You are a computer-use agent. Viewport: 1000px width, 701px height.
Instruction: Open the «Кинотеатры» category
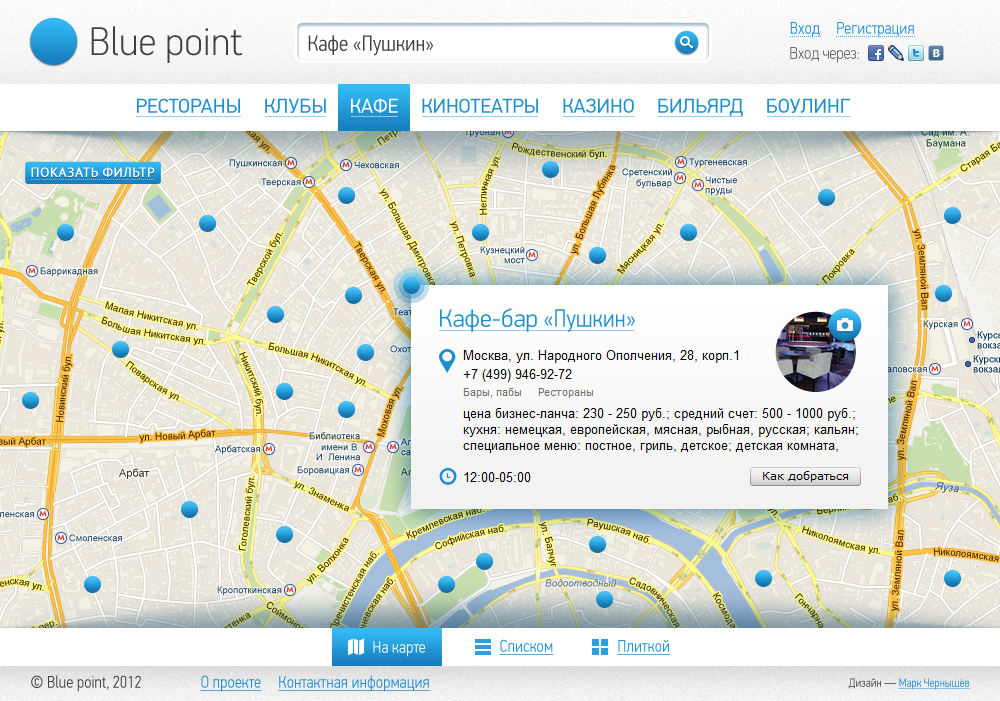pos(480,106)
